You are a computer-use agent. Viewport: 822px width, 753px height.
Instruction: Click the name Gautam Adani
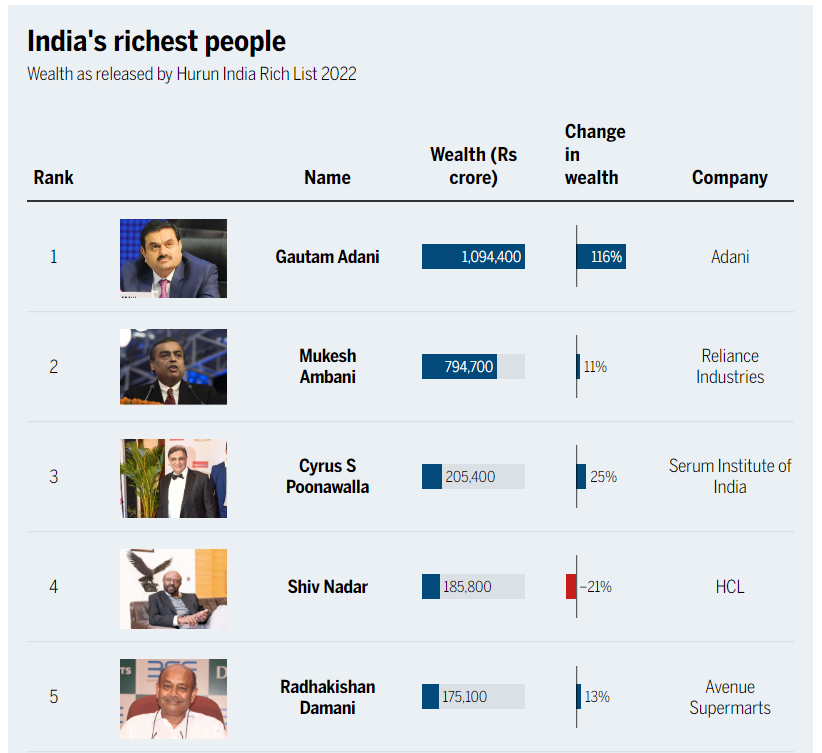pos(328,257)
